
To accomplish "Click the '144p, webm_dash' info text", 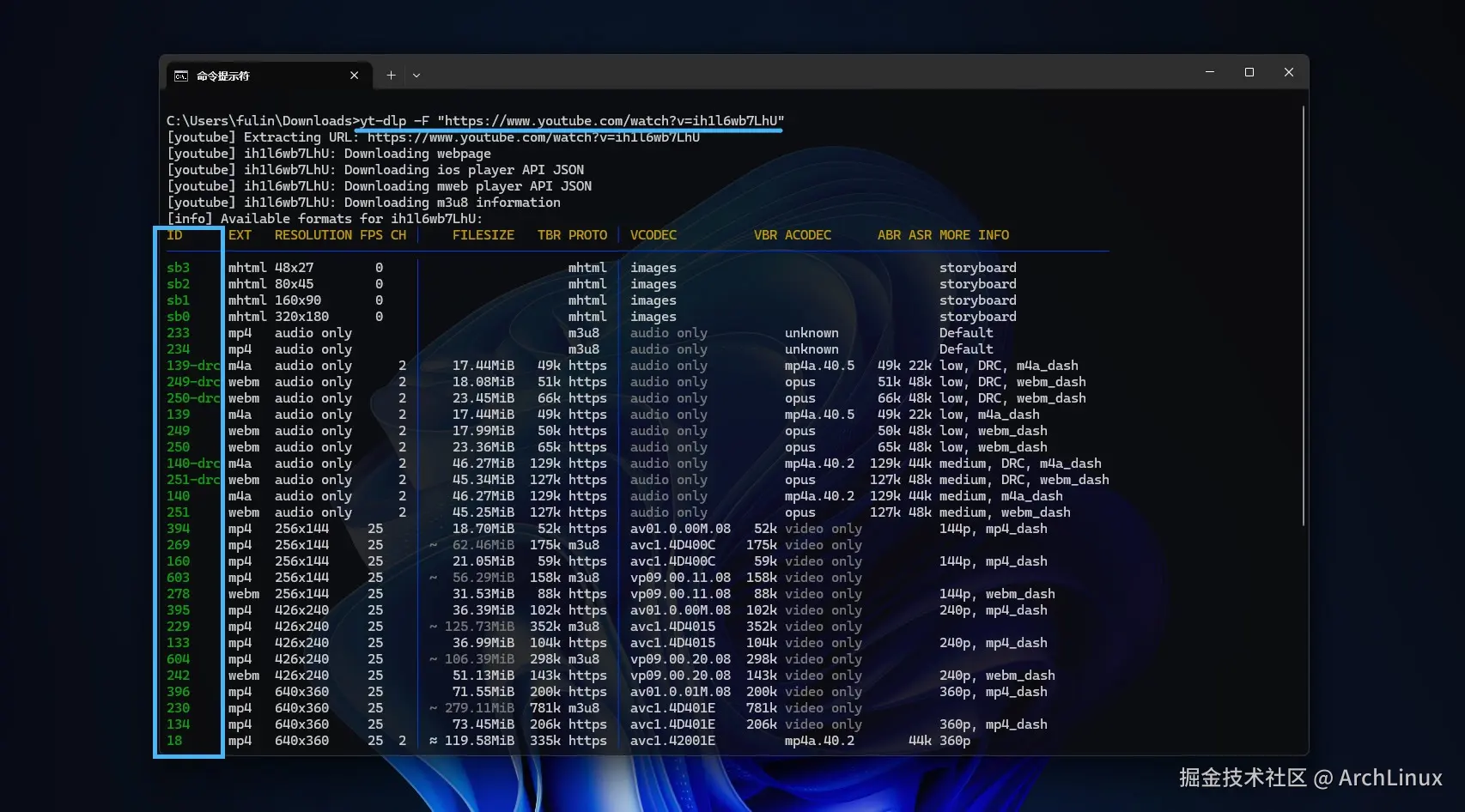I will (x=997, y=594).
